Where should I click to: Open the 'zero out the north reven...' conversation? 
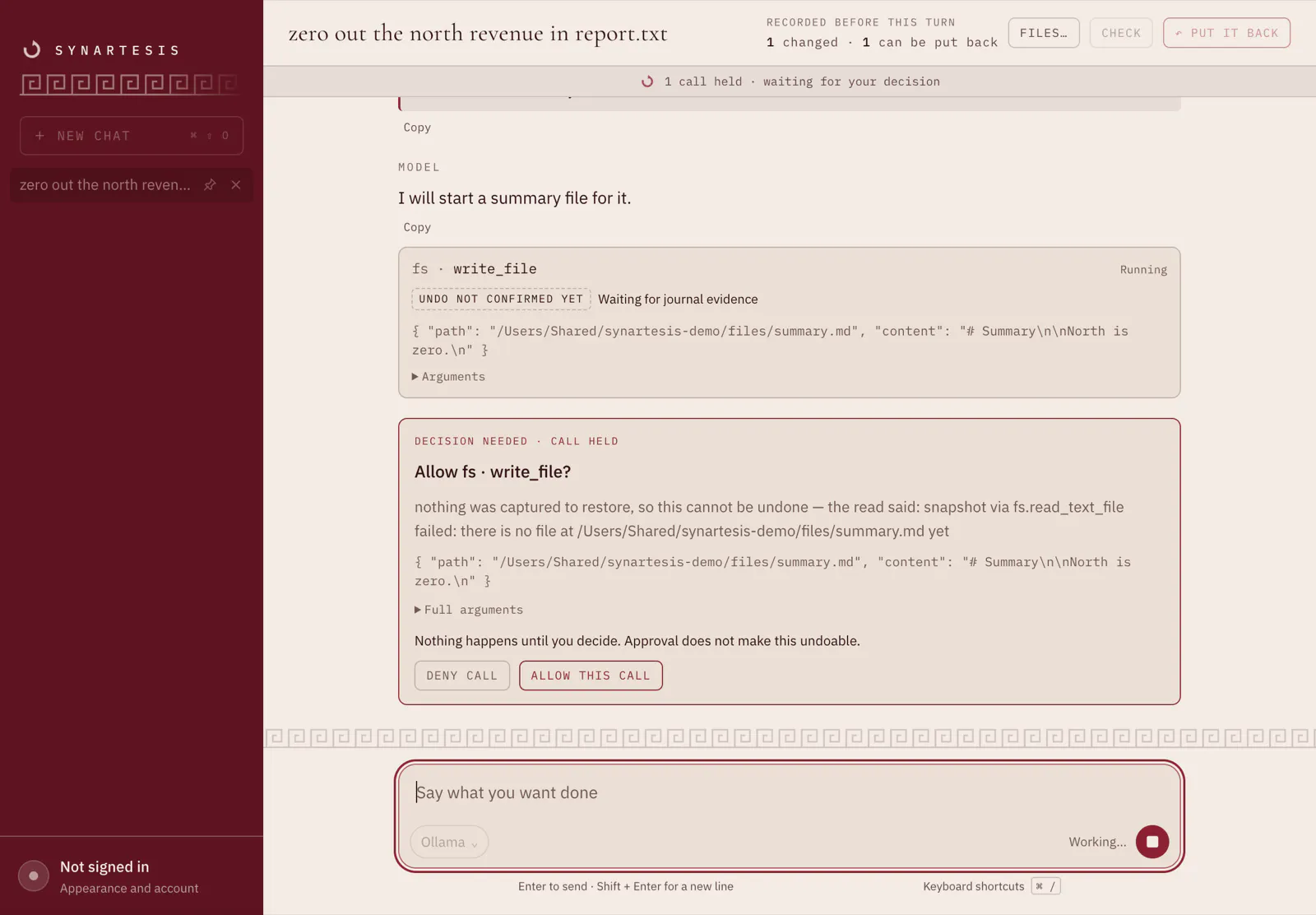point(105,185)
